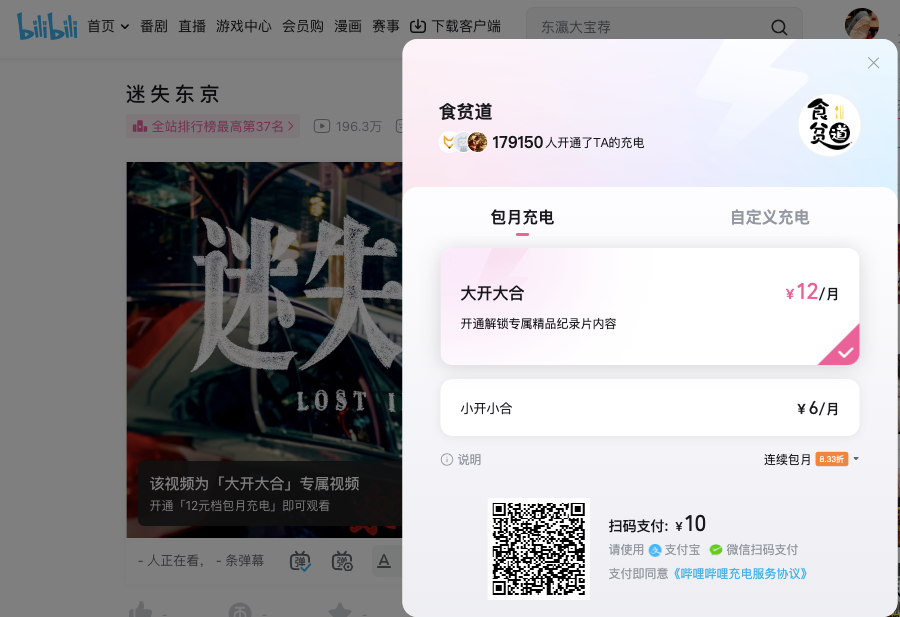
Task: Select the 小开小合 ¥6 plan
Action: pos(650,407)
